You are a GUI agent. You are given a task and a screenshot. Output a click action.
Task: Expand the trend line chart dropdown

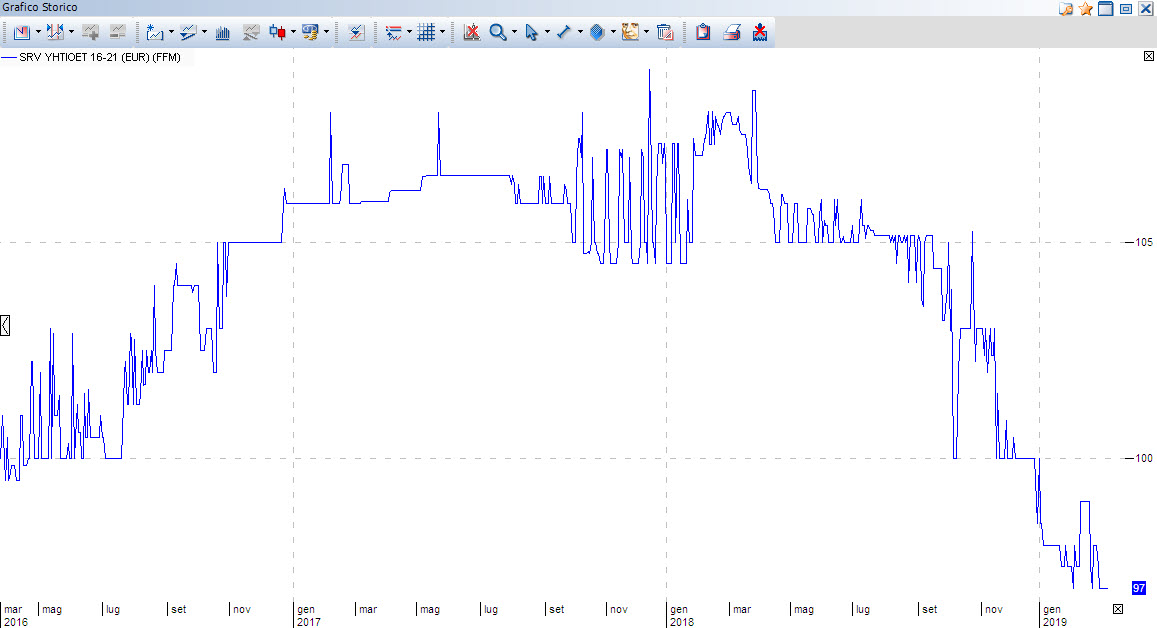coord(204,32)
